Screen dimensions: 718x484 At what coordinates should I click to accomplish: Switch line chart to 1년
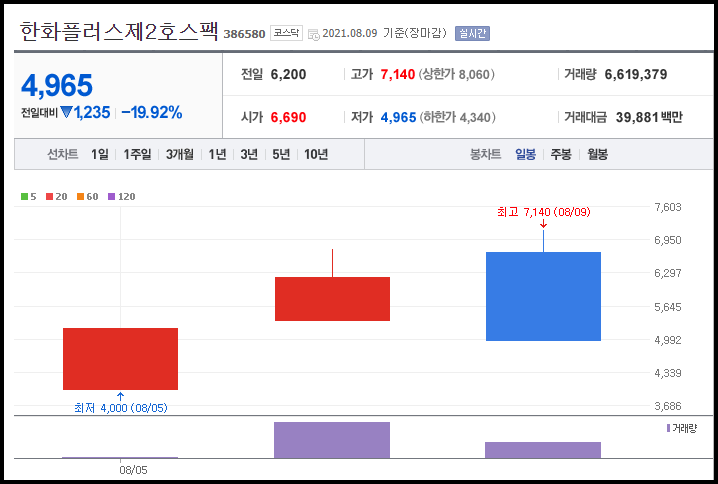coord(217,154)
